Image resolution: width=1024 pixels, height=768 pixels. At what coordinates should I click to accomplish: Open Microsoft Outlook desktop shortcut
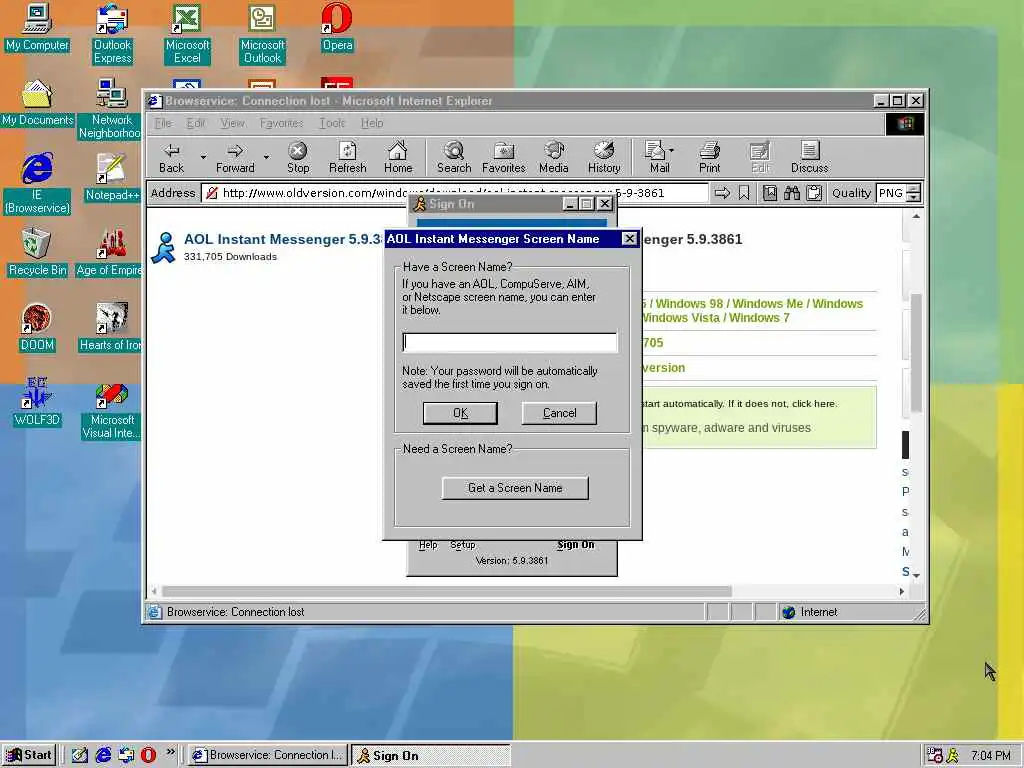(x=262, y=34)
